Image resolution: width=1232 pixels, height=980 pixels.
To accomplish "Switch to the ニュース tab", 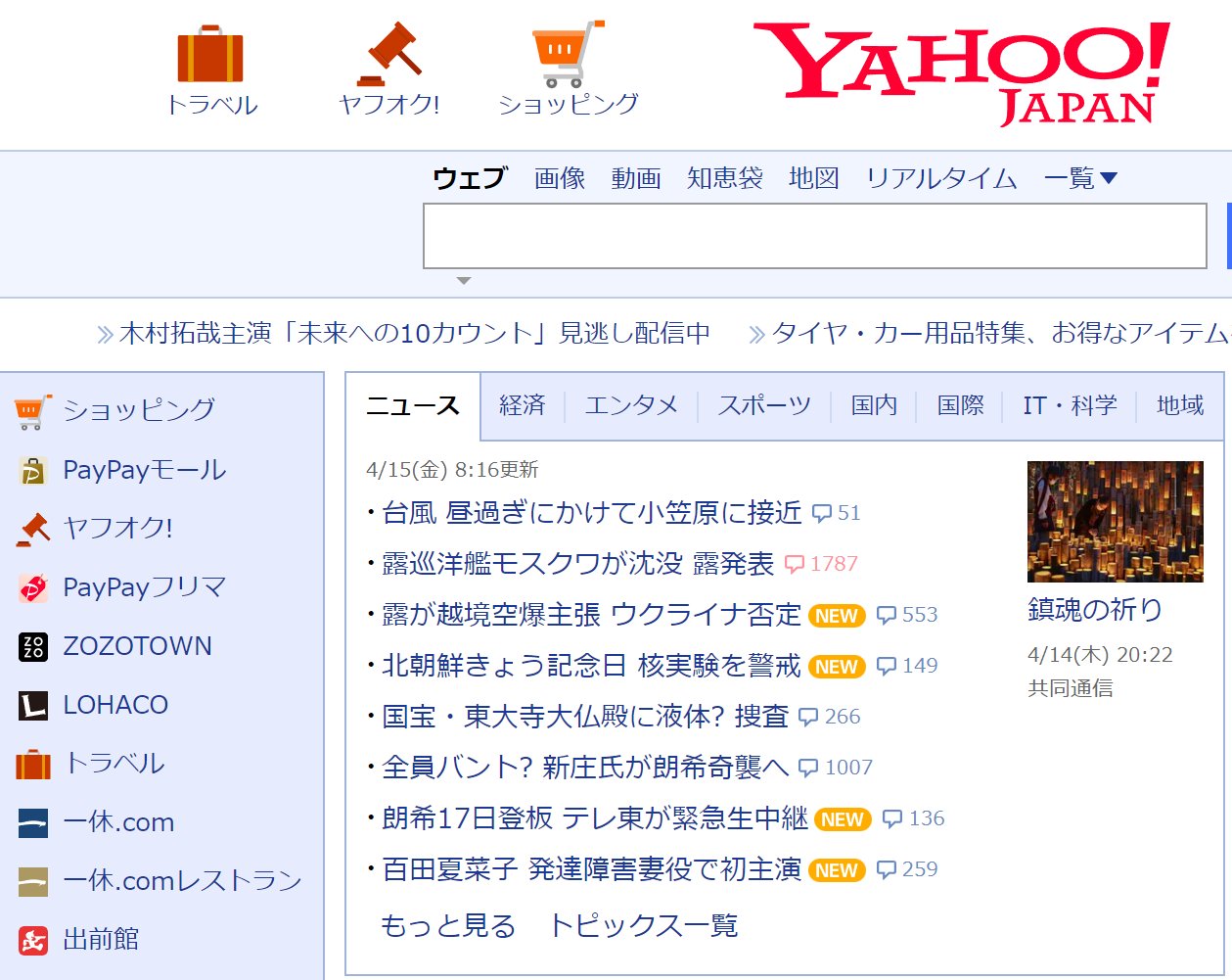I will (x=413, y=406).
